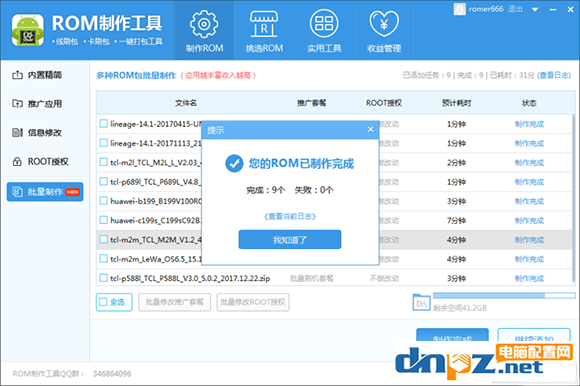Select 推广应用 in sidebar
The width and height of the screenshot is (580, 386).
point(45,104)
